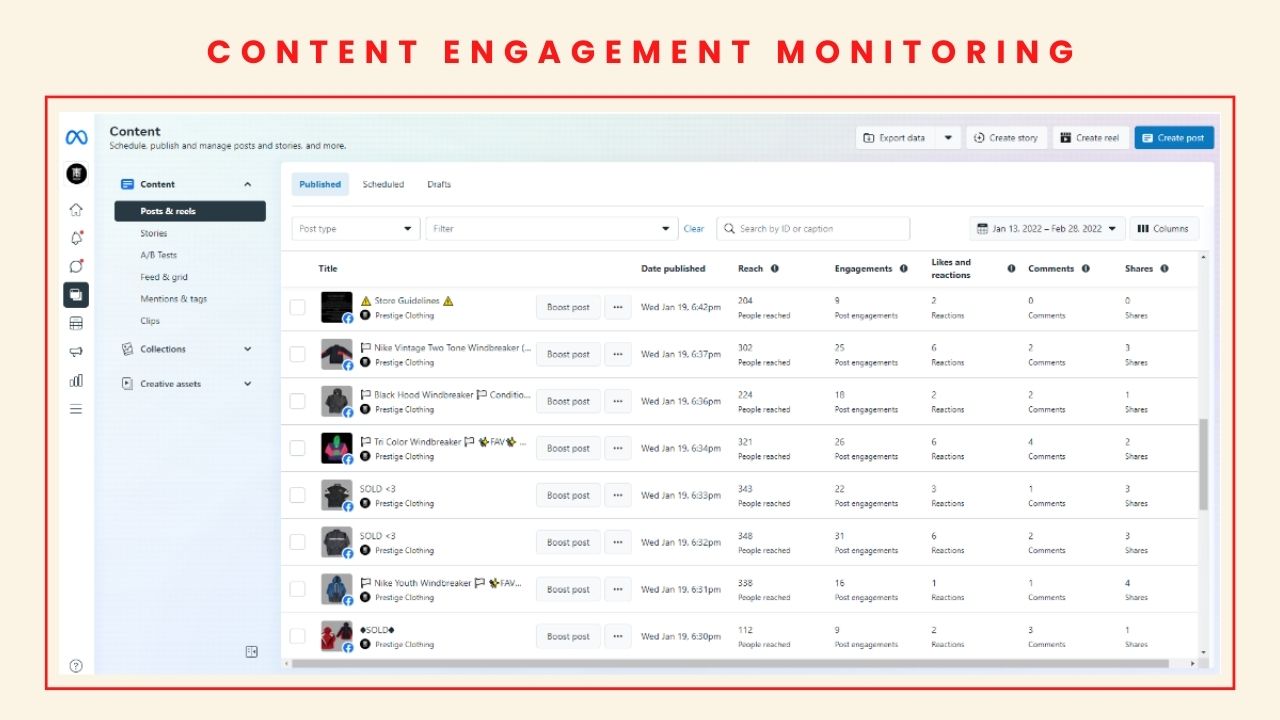Open the Prestige Clothing profile avatar
The width and height of the screenshot is (1280, 720).
click(76, 174)
